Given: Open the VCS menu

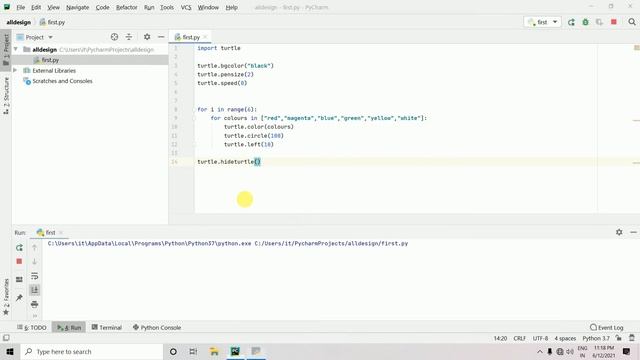Looking at the screenshot, I should click(x=186, y=7).
